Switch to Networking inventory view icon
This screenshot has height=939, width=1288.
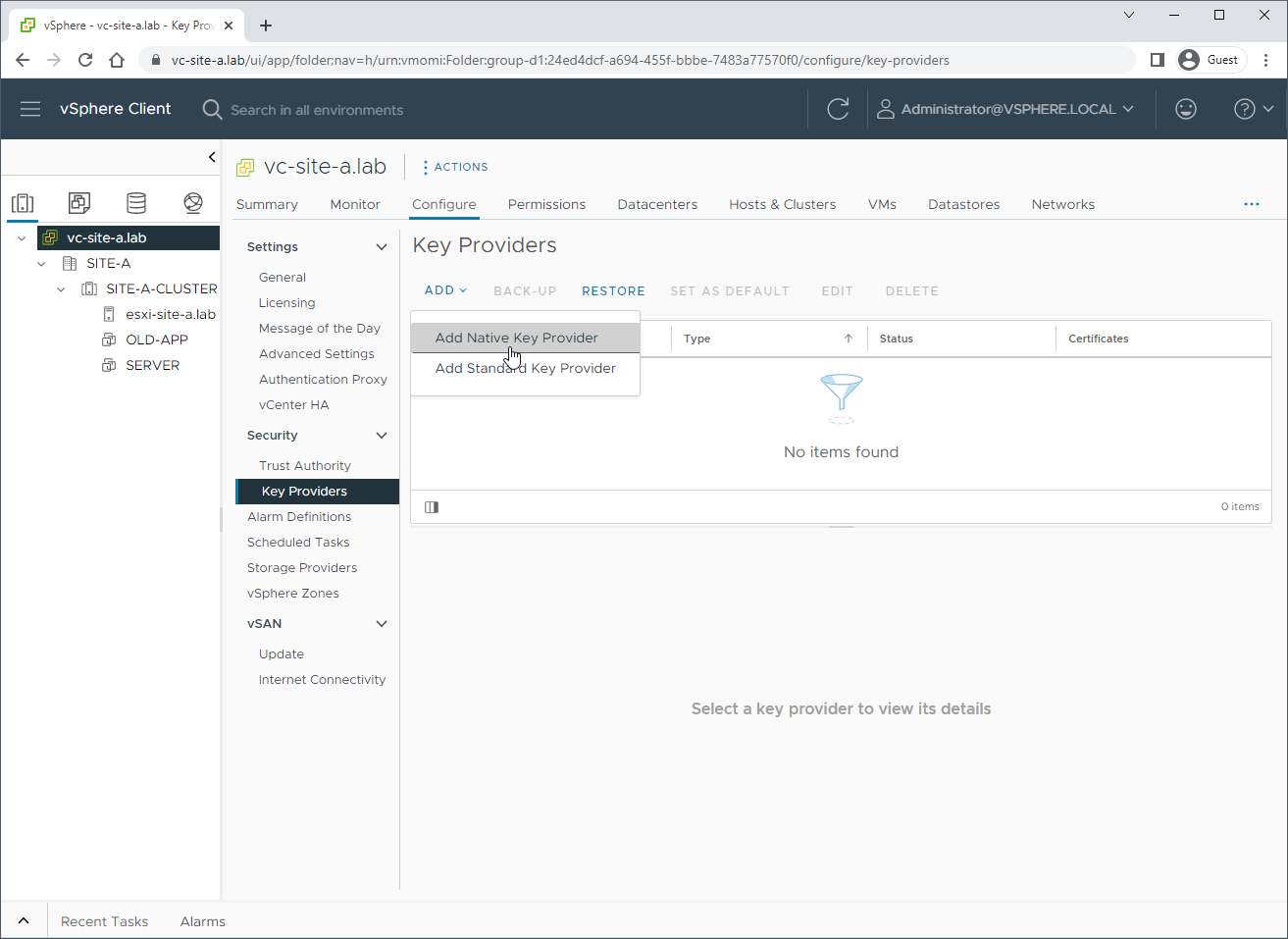pyautogui.click(x=193, y=203)
